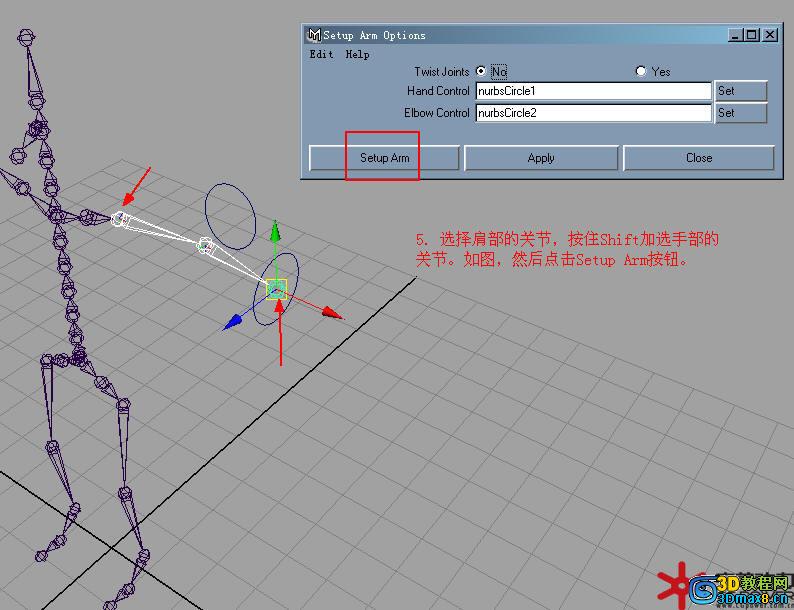Select the No radio for Twist Joints
This screenshot has width=794, height=610.
click(481, 71)
